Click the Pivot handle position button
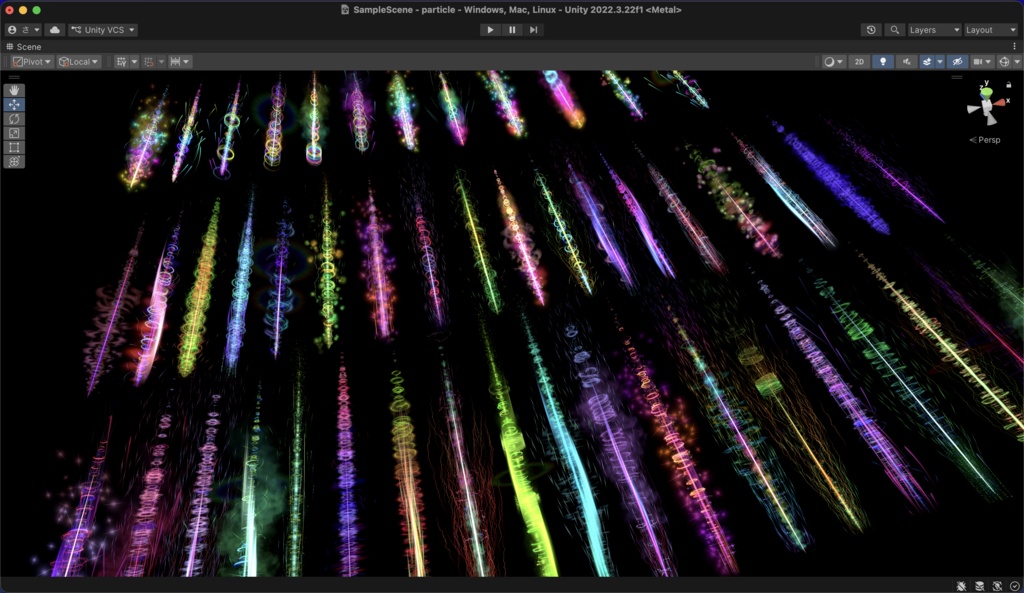Image resolution: width=1024 pixels, height=593 pixels. click(30, 61)
